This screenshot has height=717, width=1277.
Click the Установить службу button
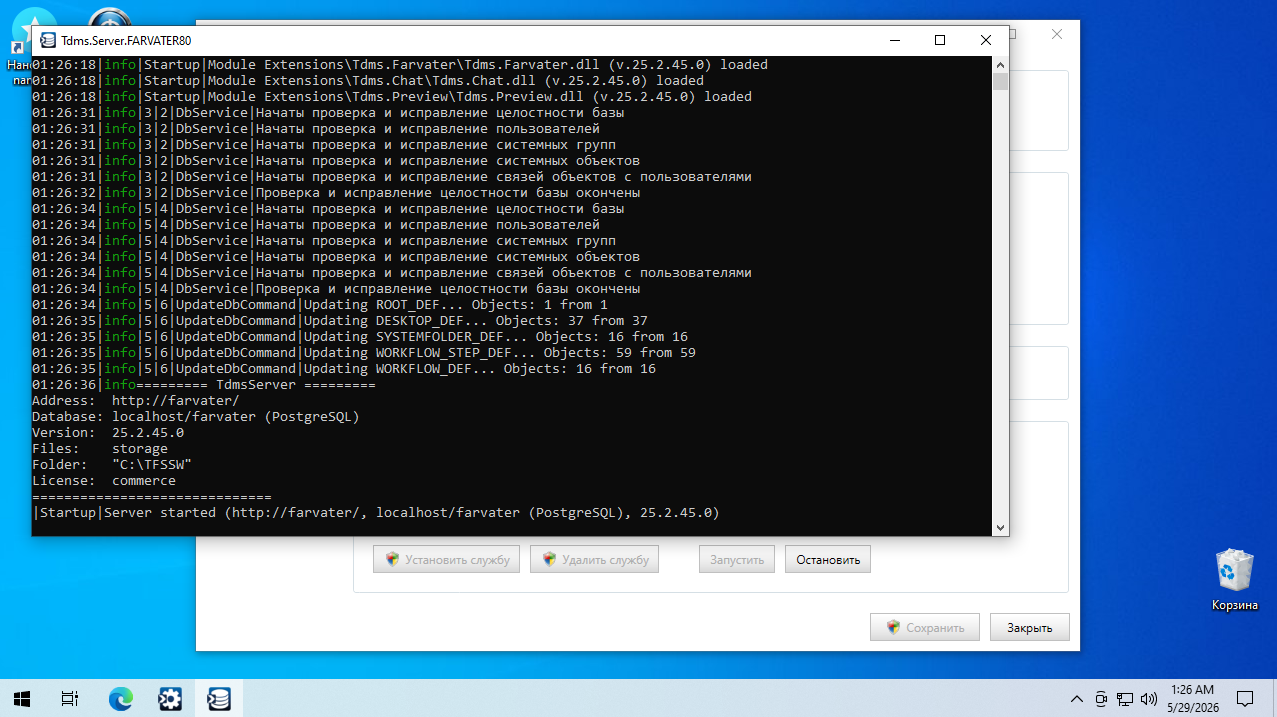(447, 560)
